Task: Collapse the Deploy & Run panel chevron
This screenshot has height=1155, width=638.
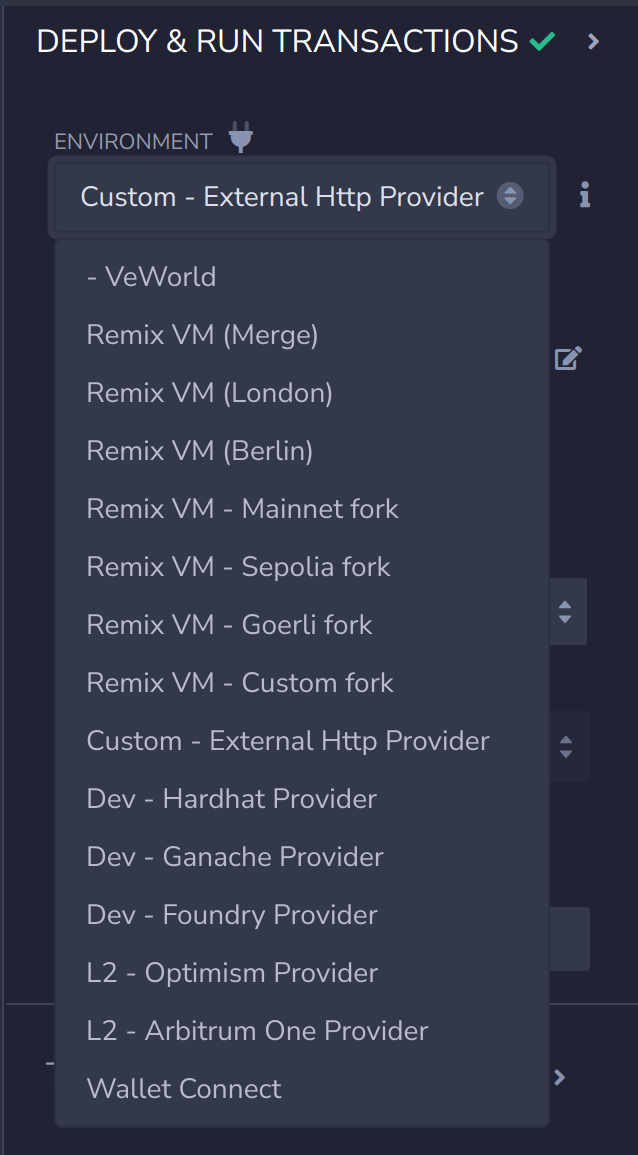Action: (594, 42)
